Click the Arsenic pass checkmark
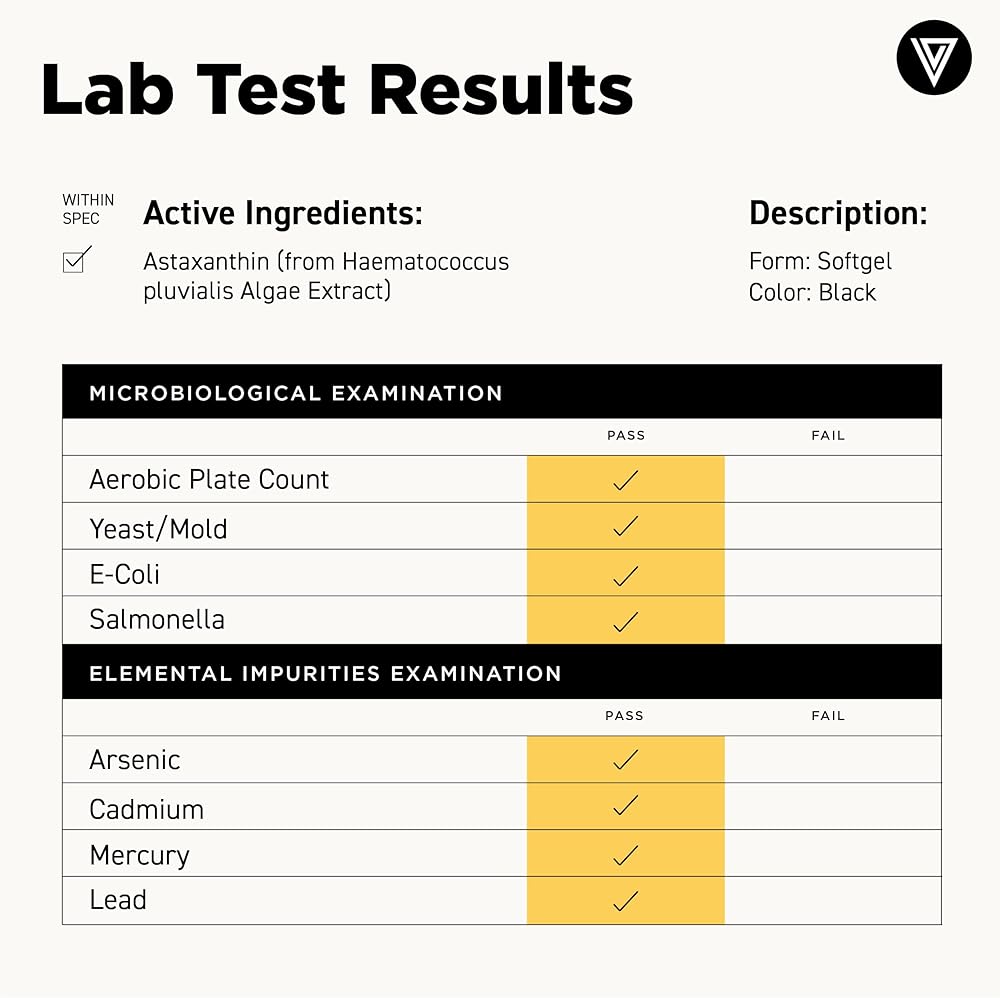Image resolution: width=1000 pixels, height=998 pixels. tap(625, 760)
